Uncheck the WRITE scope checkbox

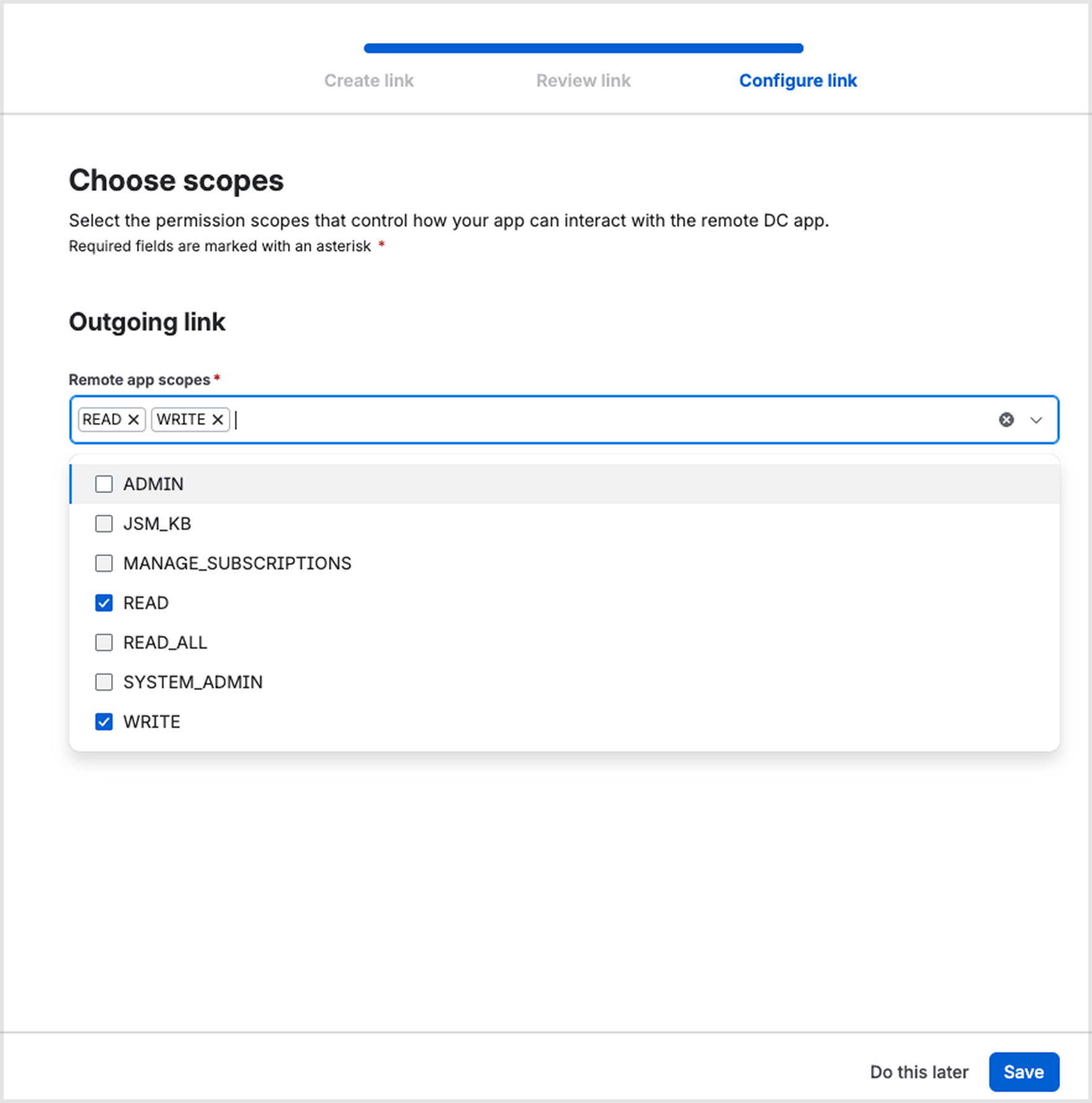(104, 722)
